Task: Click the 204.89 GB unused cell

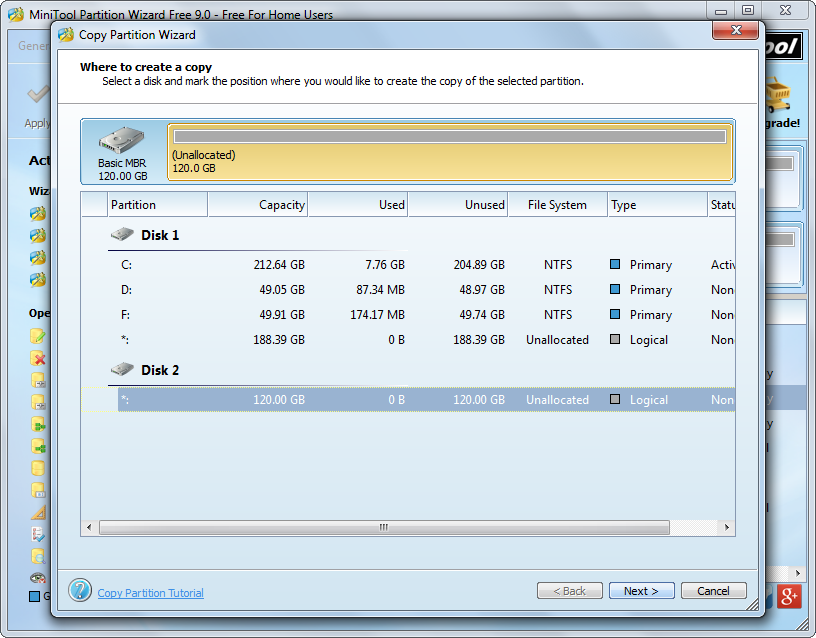Action: tap(479, 264)
